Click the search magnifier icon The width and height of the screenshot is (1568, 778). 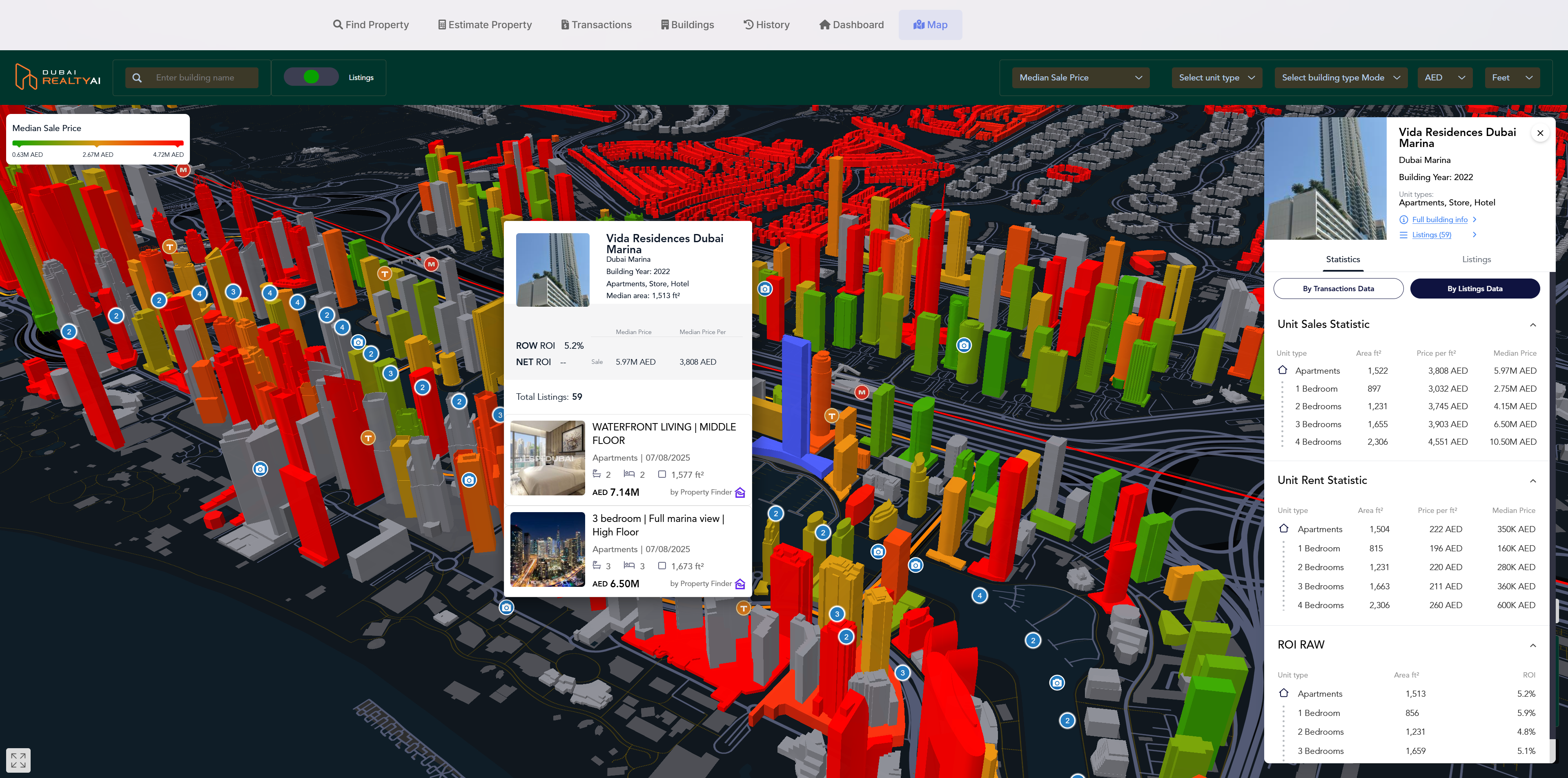tap(137, 78)
